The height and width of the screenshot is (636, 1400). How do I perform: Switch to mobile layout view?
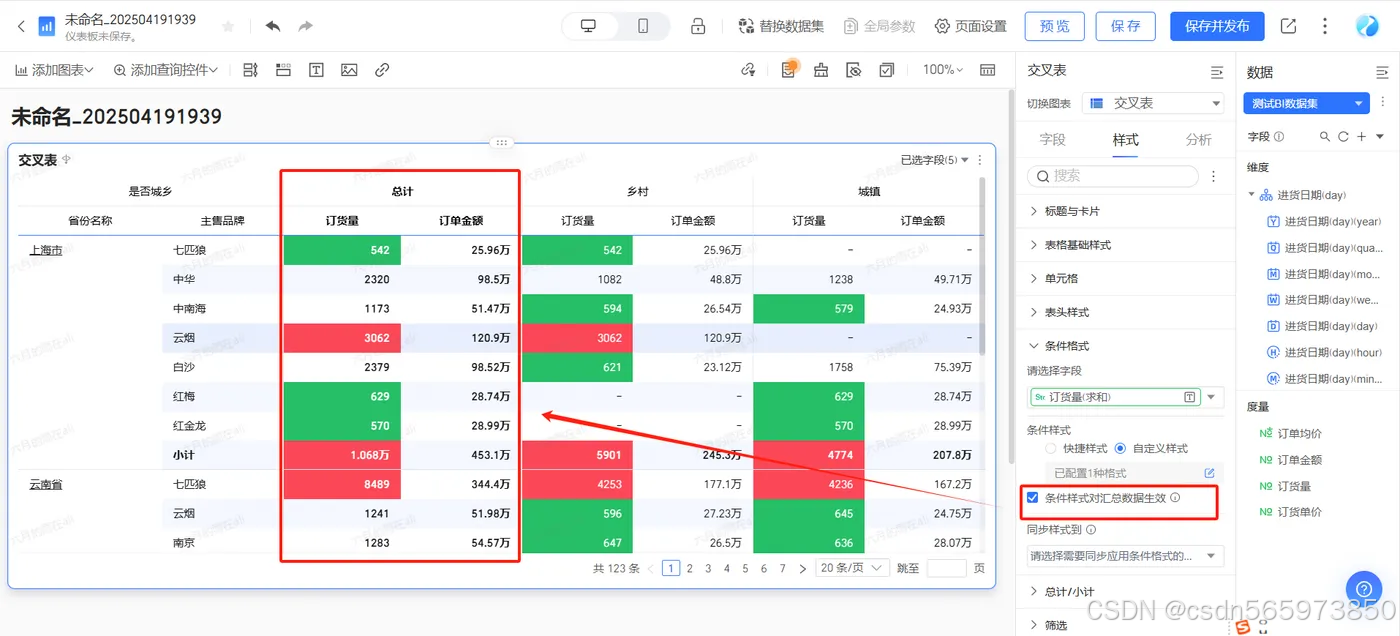pos(643,26)
